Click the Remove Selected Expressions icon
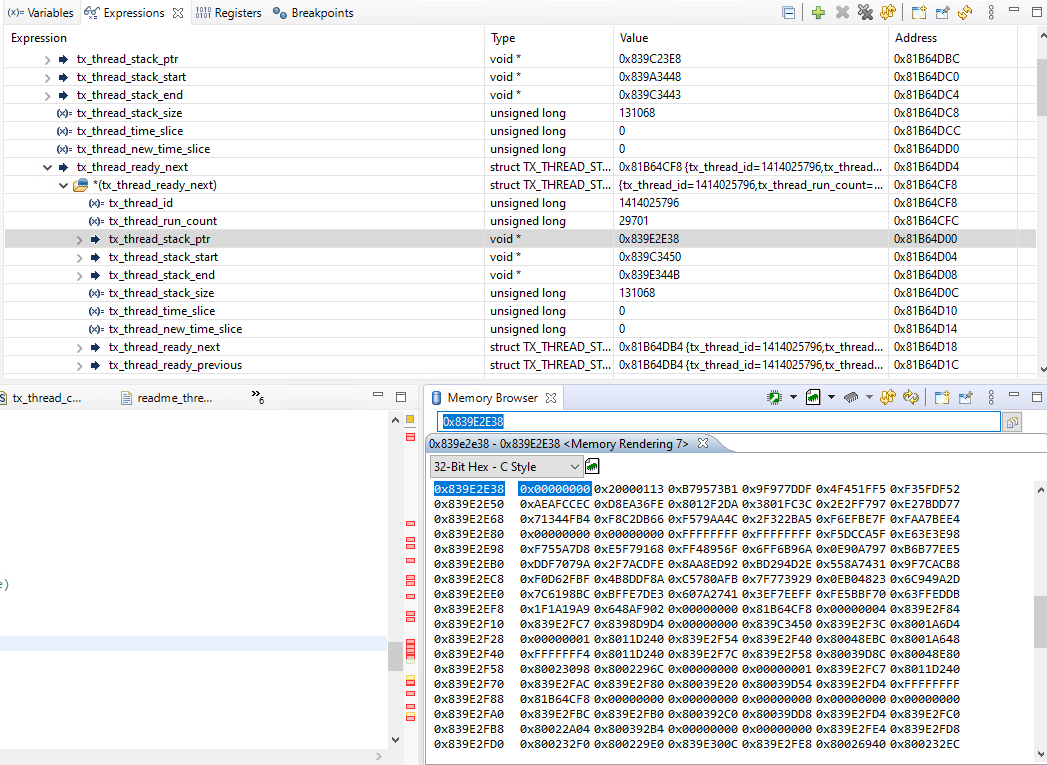1047x765 pixels. pos(842,12)
